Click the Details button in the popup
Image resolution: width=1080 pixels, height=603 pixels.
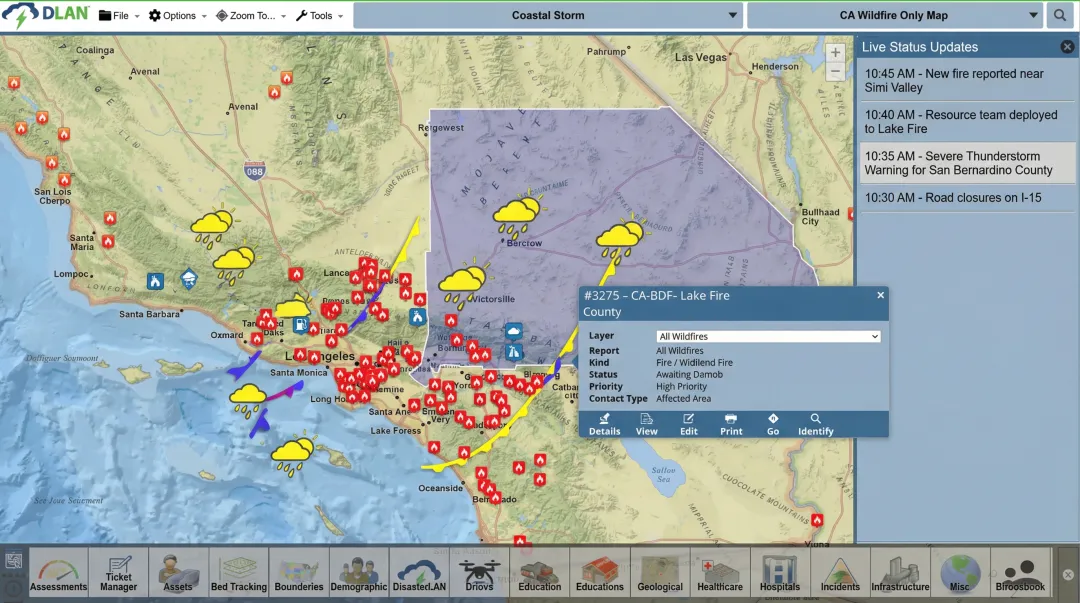click(x=604, y=424)
